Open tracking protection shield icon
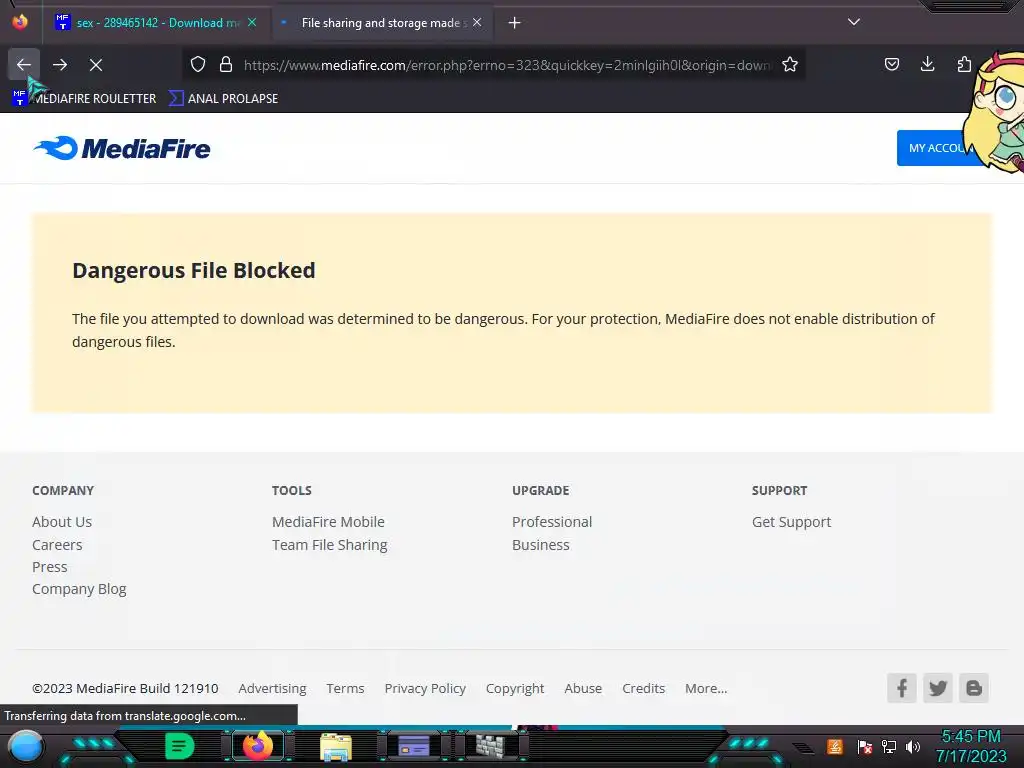This screenshot has width=1024, height=768. [x=198, y=65]
